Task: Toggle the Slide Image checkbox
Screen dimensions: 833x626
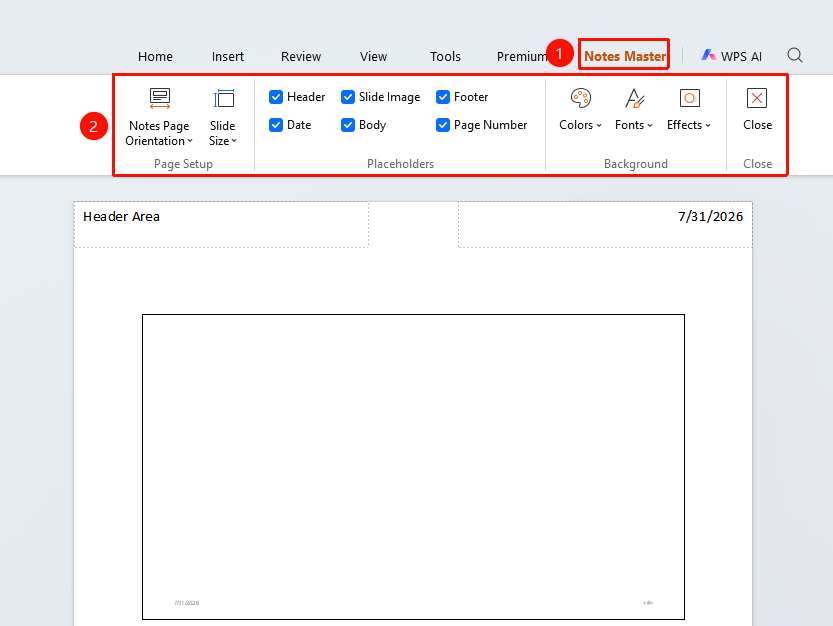Action: (347, 97)
